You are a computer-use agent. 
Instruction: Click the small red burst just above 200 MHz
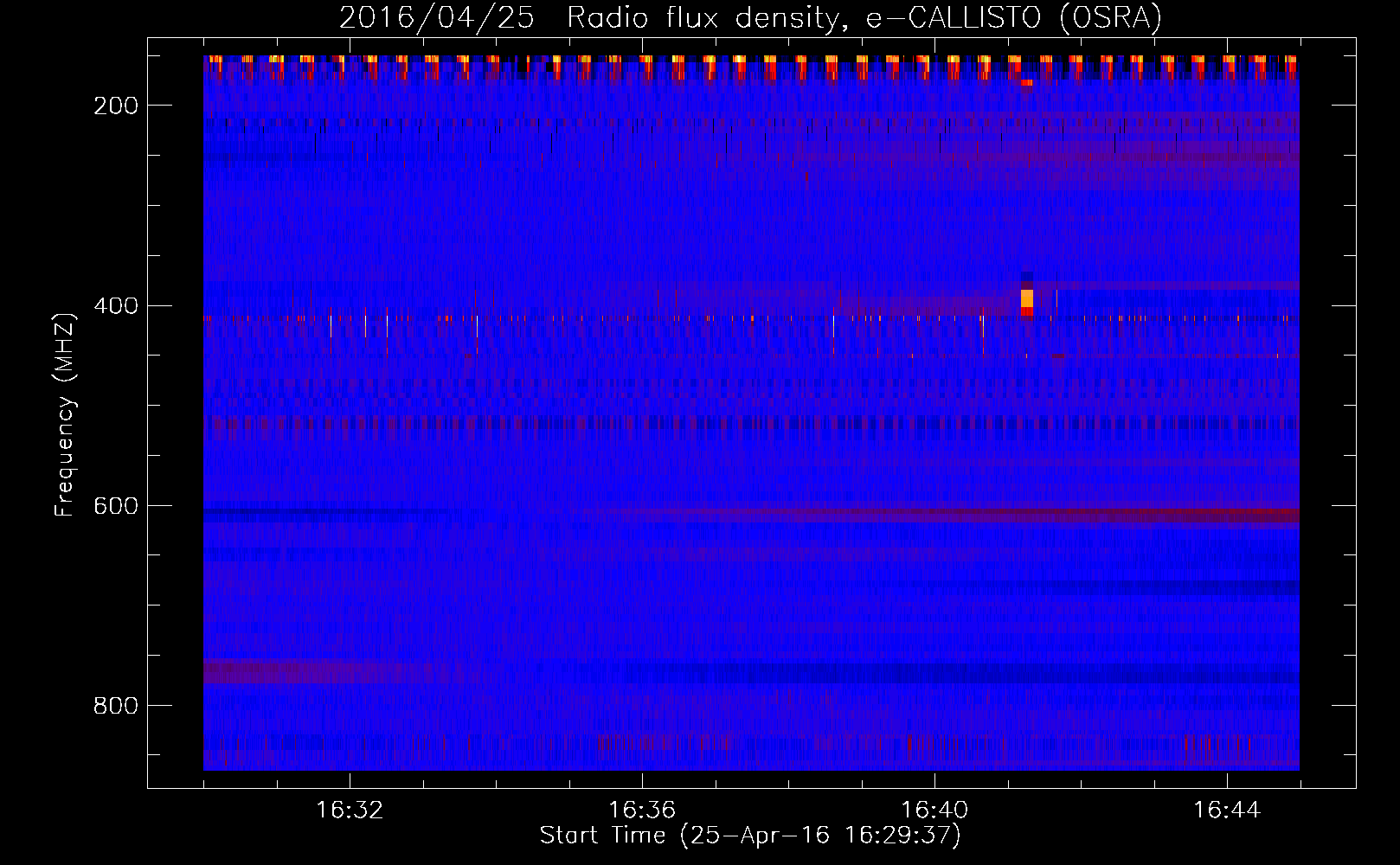(x=1027, y=83)
